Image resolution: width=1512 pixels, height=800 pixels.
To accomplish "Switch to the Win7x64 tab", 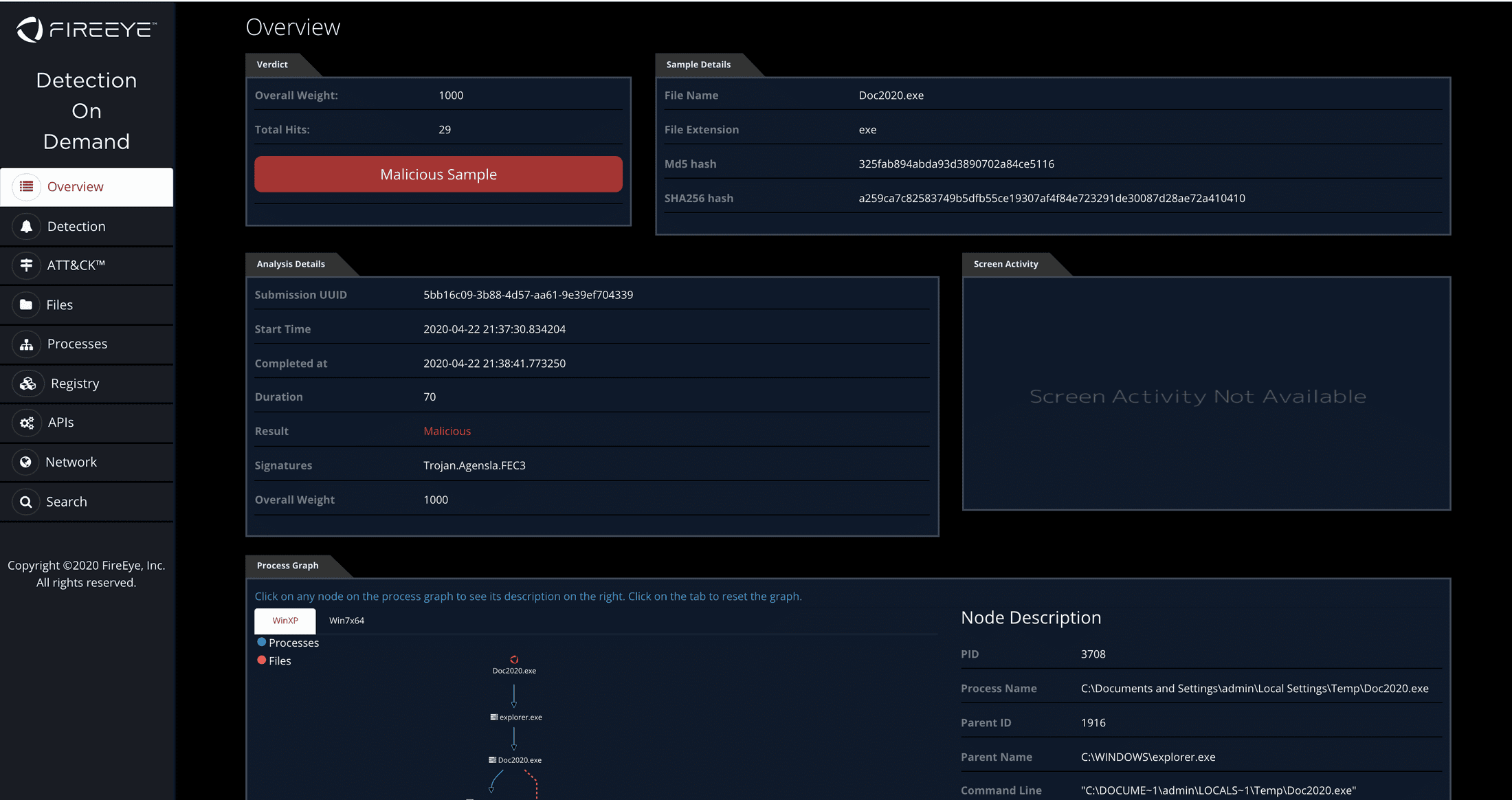I will 346,620.
